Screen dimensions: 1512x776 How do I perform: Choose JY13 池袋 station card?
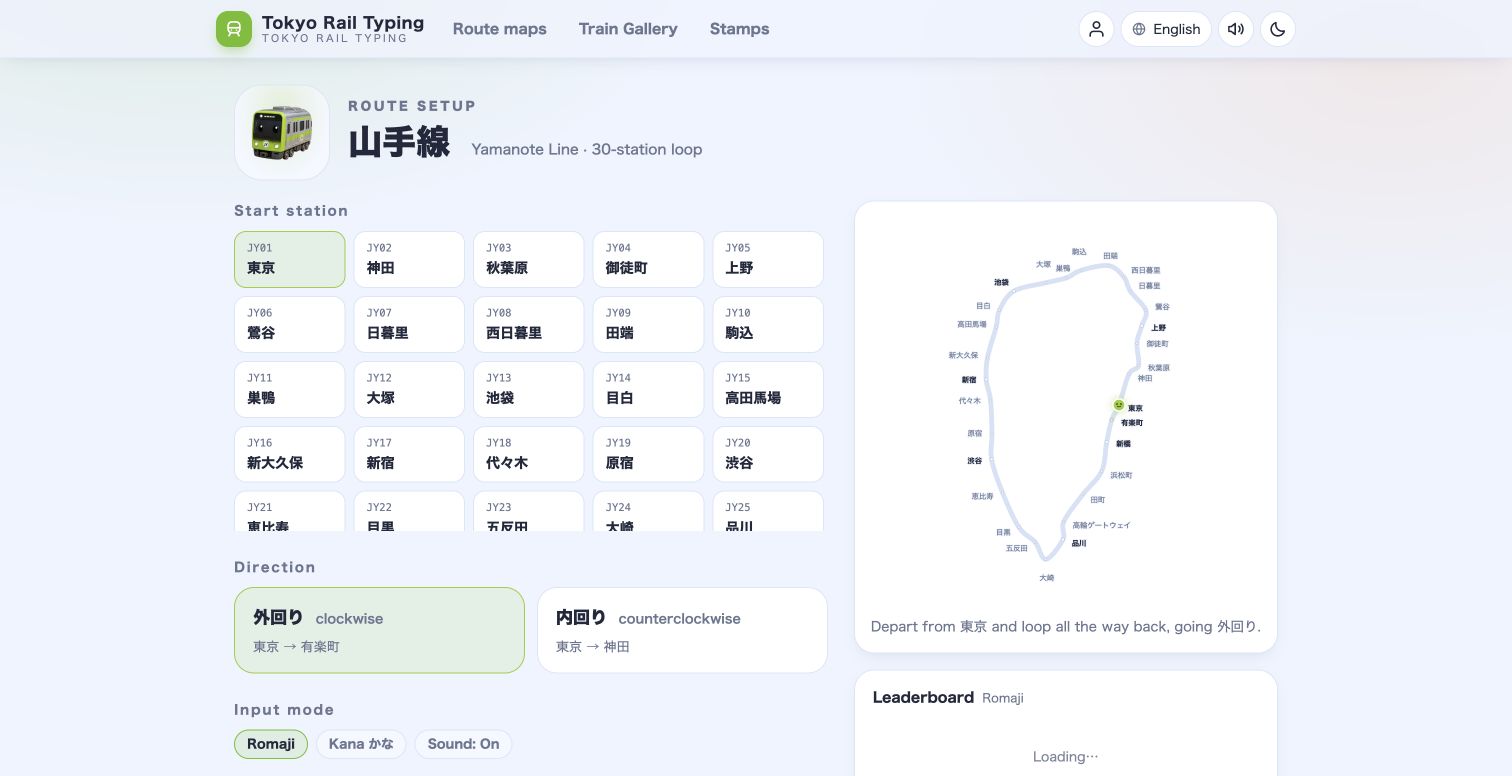[x=529, y=390]
